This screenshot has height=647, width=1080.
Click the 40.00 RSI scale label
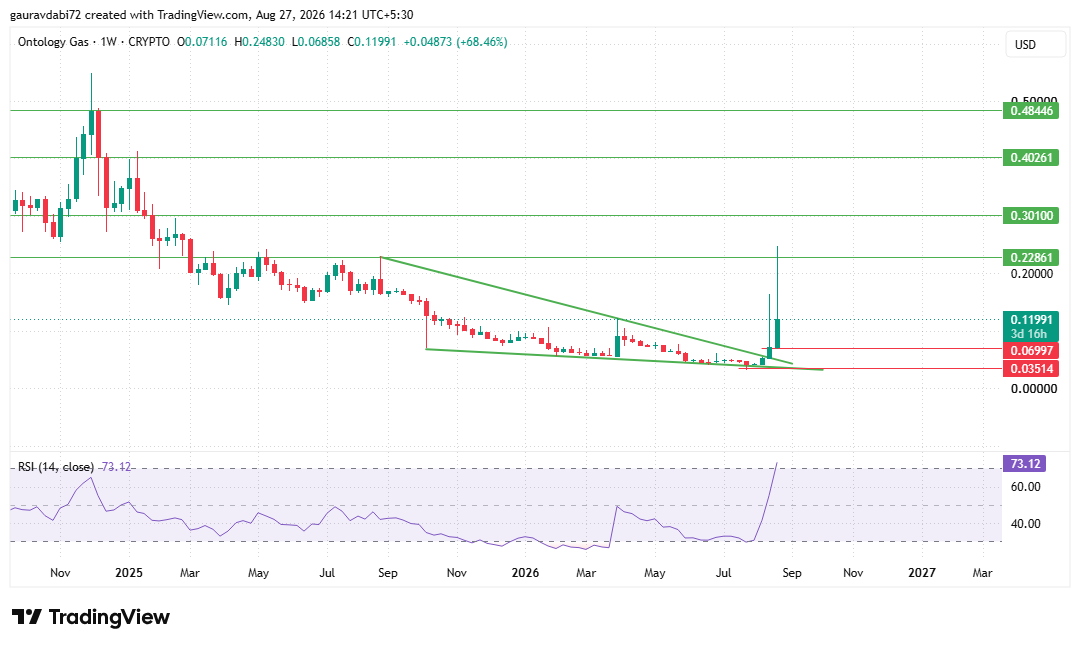coord(1025,524)
